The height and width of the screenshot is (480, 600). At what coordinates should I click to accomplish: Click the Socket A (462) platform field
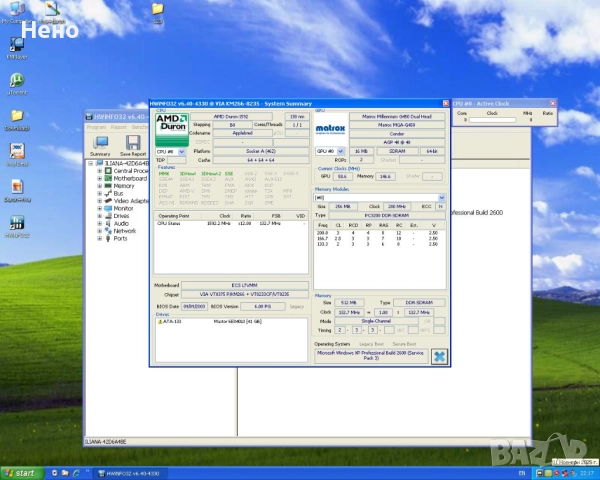(261, 151)
